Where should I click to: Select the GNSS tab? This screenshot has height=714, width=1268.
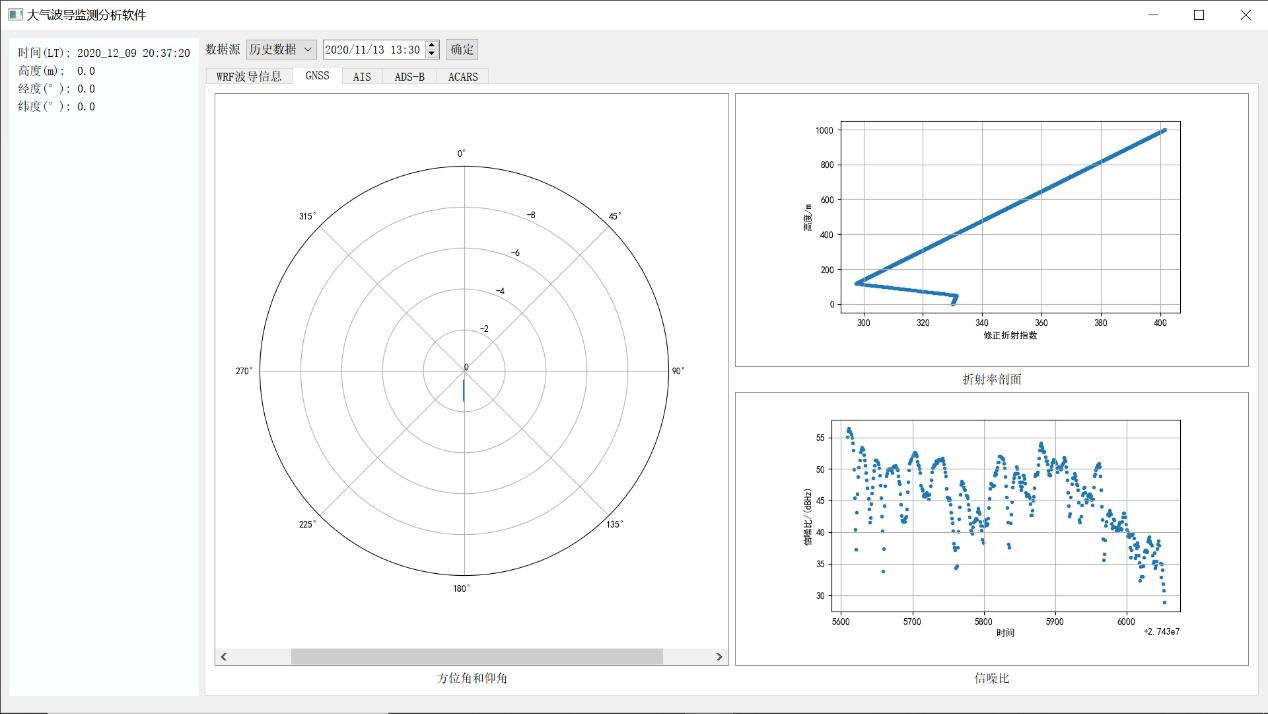click(317, 76)
